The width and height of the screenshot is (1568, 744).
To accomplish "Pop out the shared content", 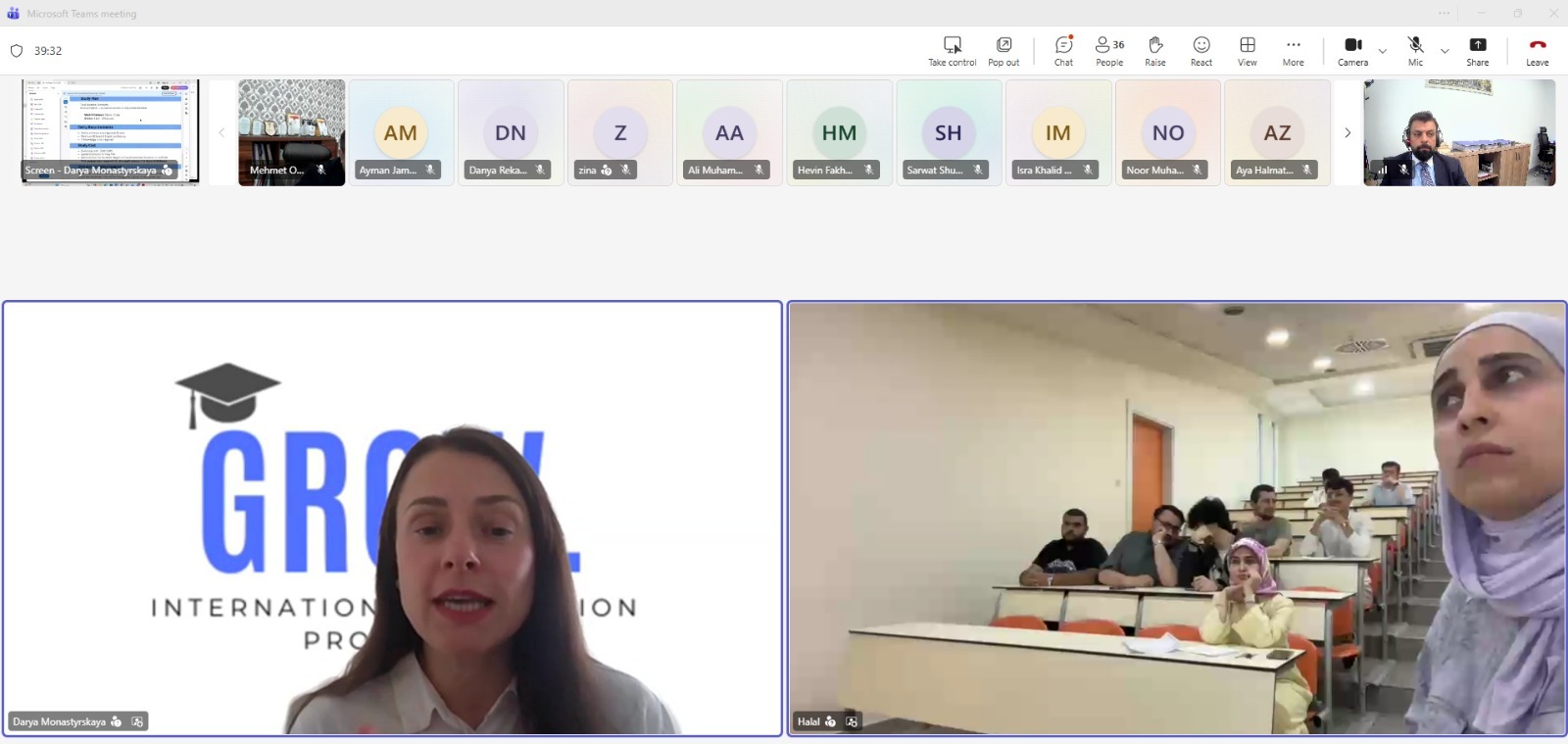I will click(1004, 51).
